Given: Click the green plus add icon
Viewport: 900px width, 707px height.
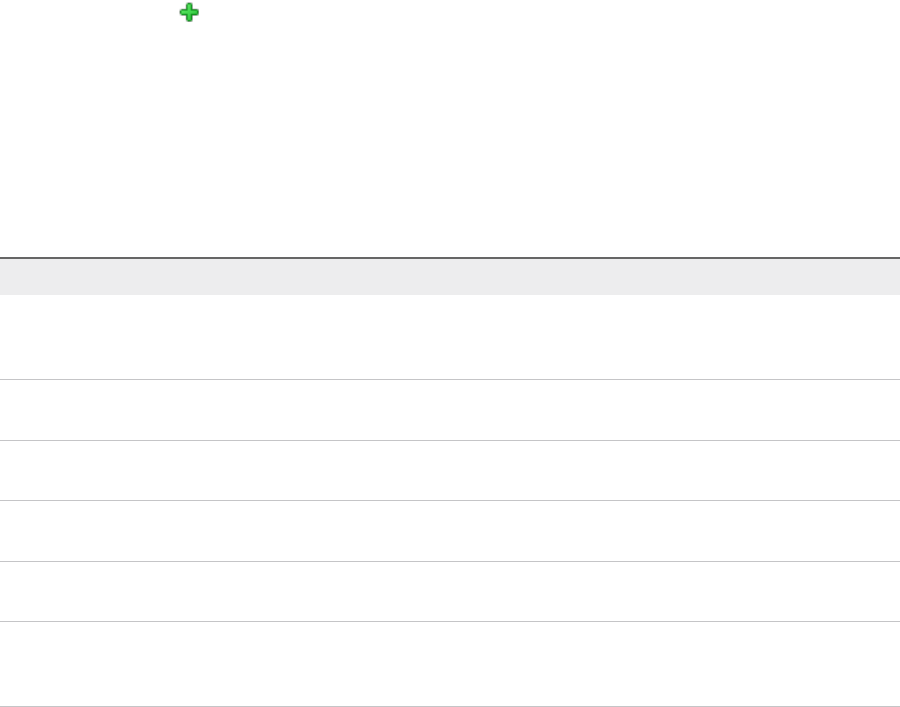Looking at the screenshot, I should coord(189,13).
